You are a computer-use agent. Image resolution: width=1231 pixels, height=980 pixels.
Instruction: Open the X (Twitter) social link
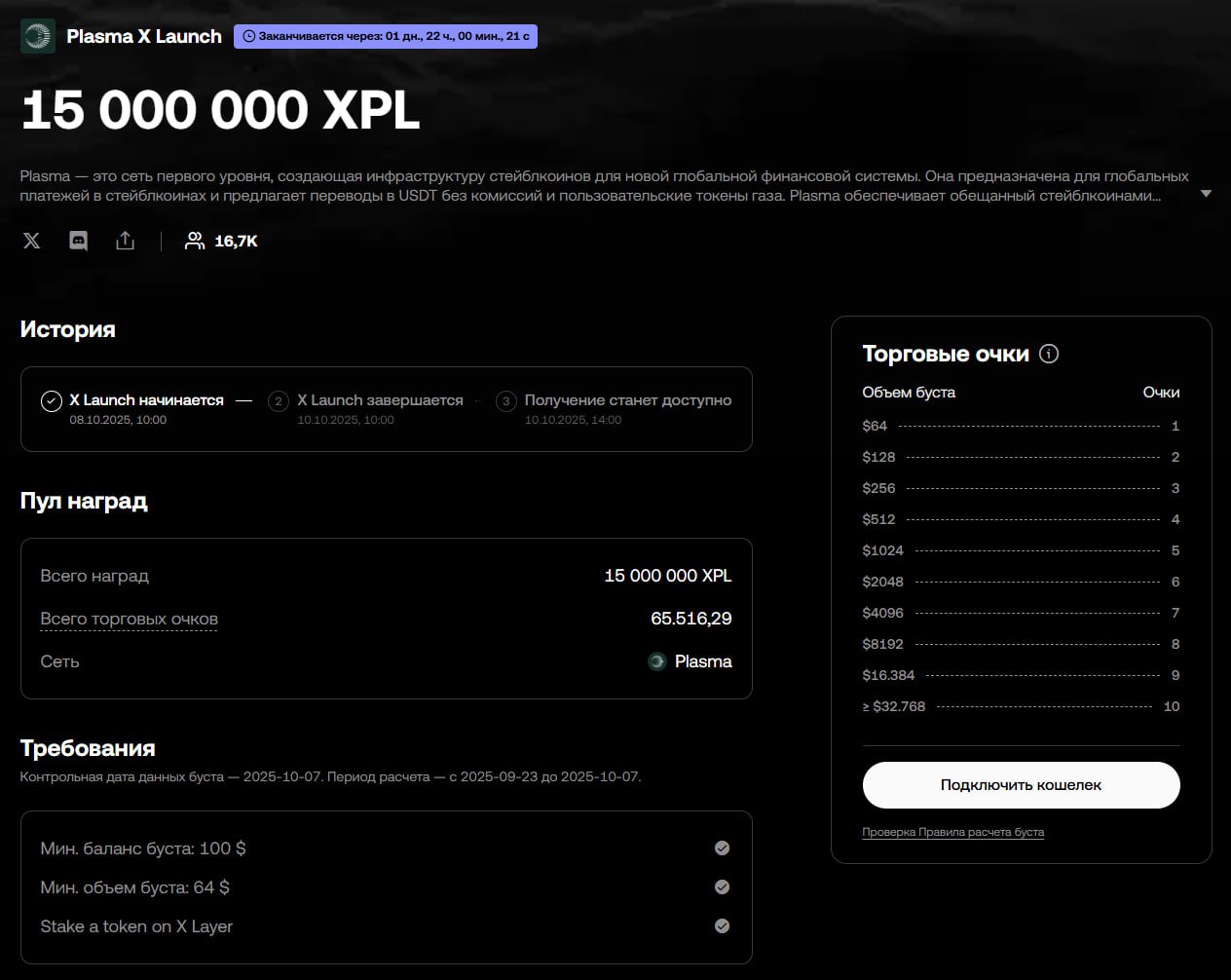32,241
